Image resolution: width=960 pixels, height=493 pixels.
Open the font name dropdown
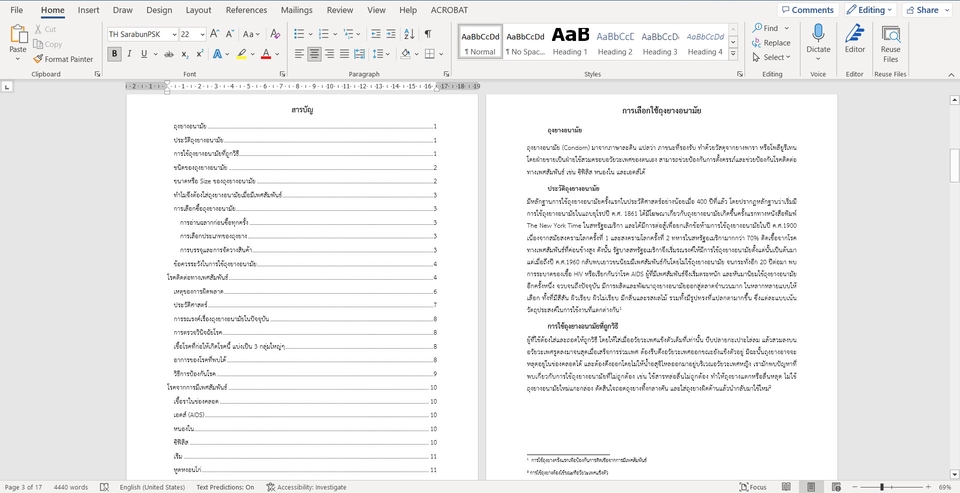(174, 34)
